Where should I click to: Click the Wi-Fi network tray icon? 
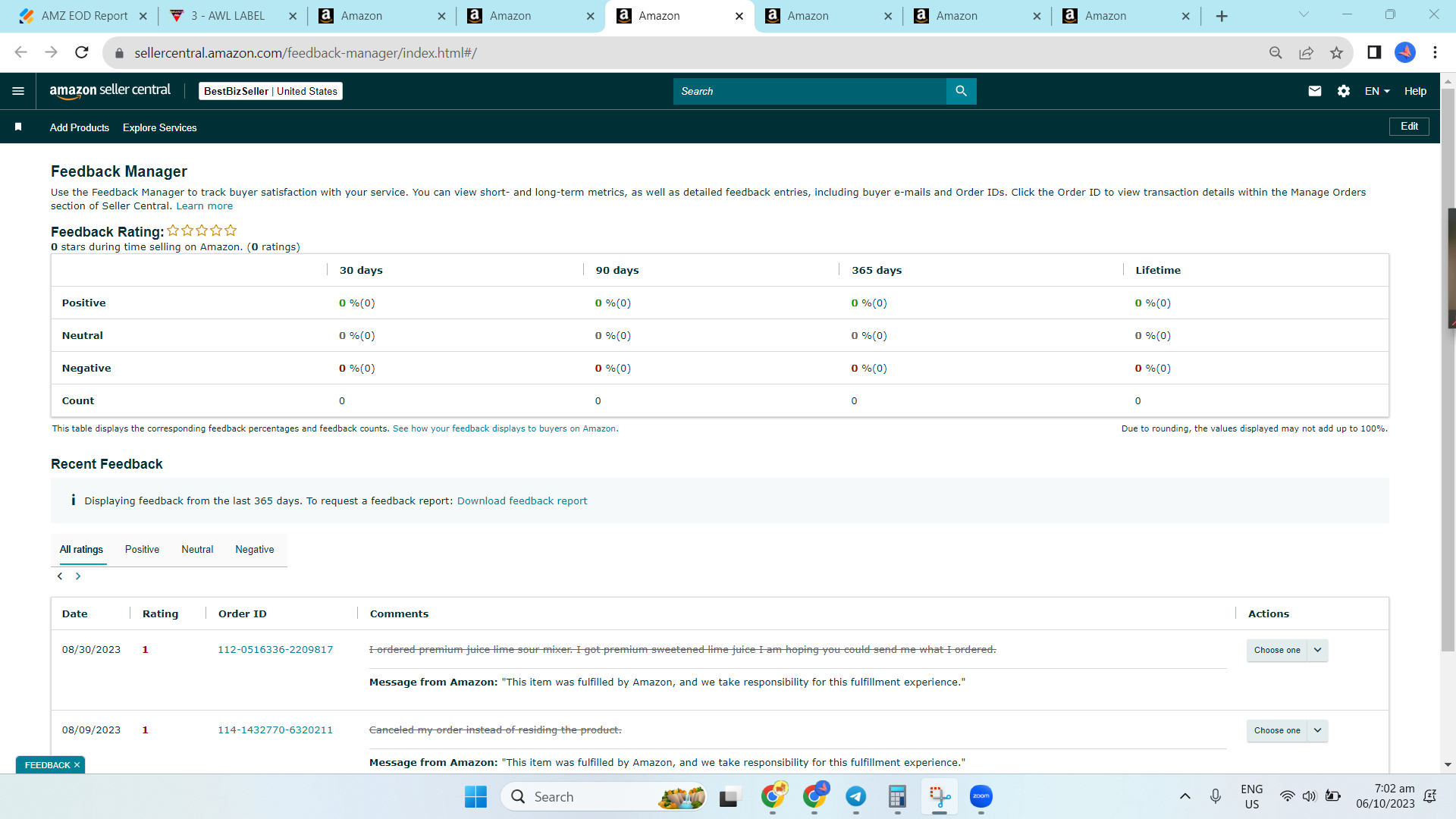pyautogui.click(x=1287, y=796)
